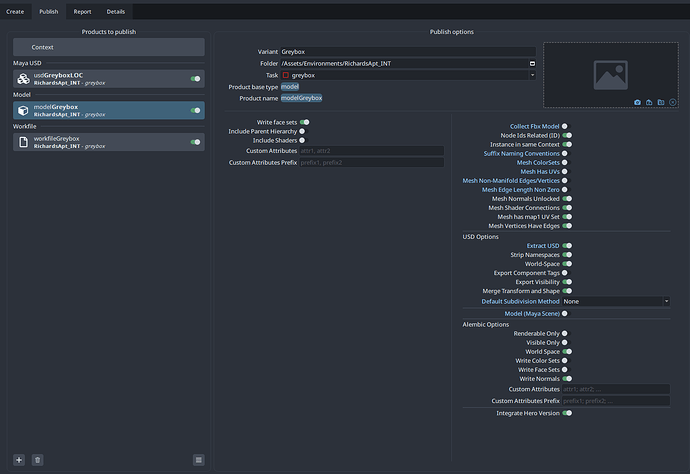Toggle World Space alembic option
This screenshot has width=690, height=474.
[x=567, y=352]
